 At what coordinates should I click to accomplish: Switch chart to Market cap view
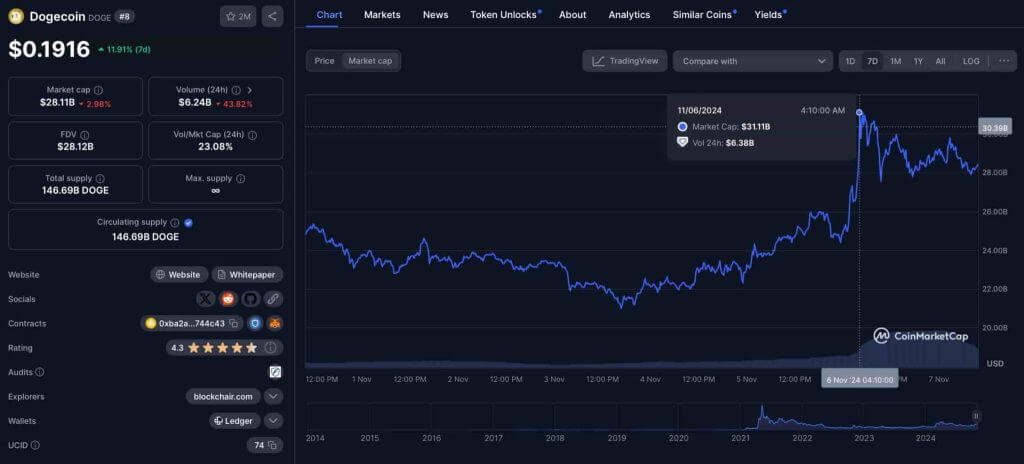(x=370, y=61)
